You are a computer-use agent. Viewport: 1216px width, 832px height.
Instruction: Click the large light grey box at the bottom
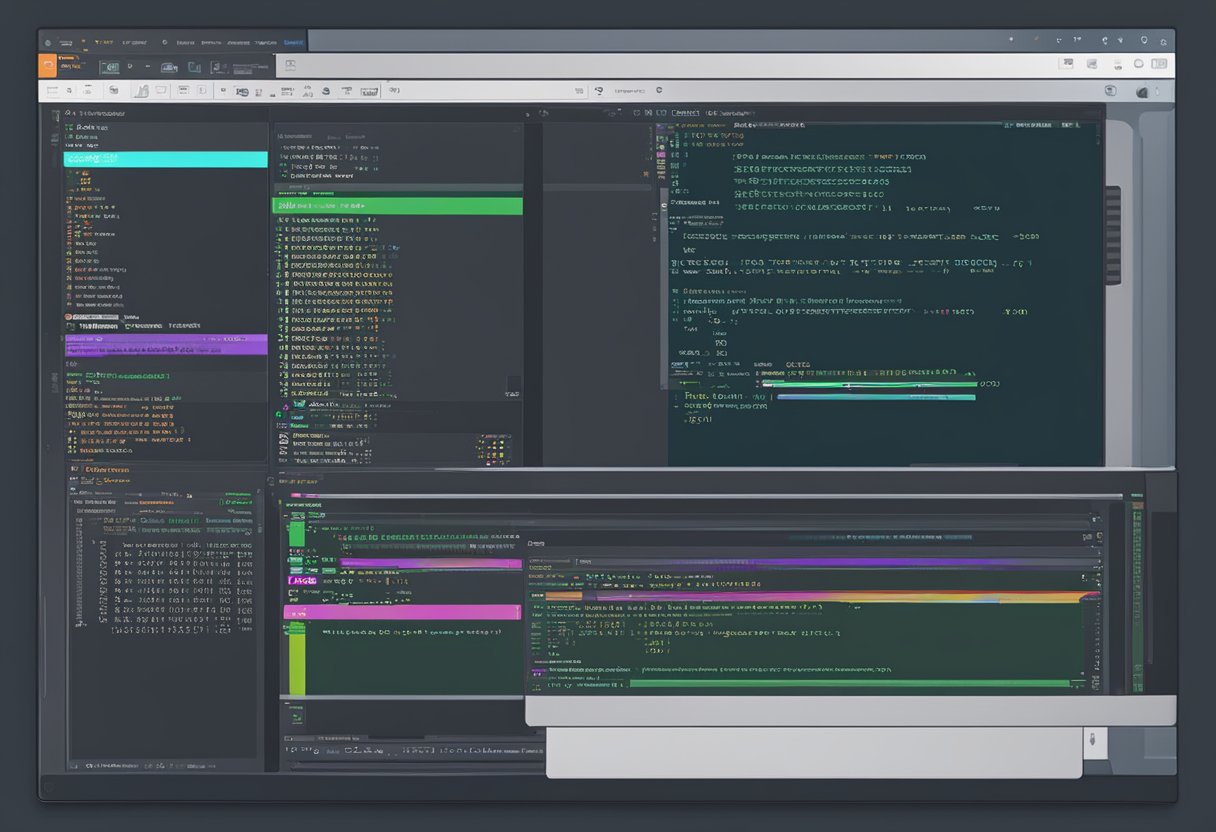tap(813, 752)
